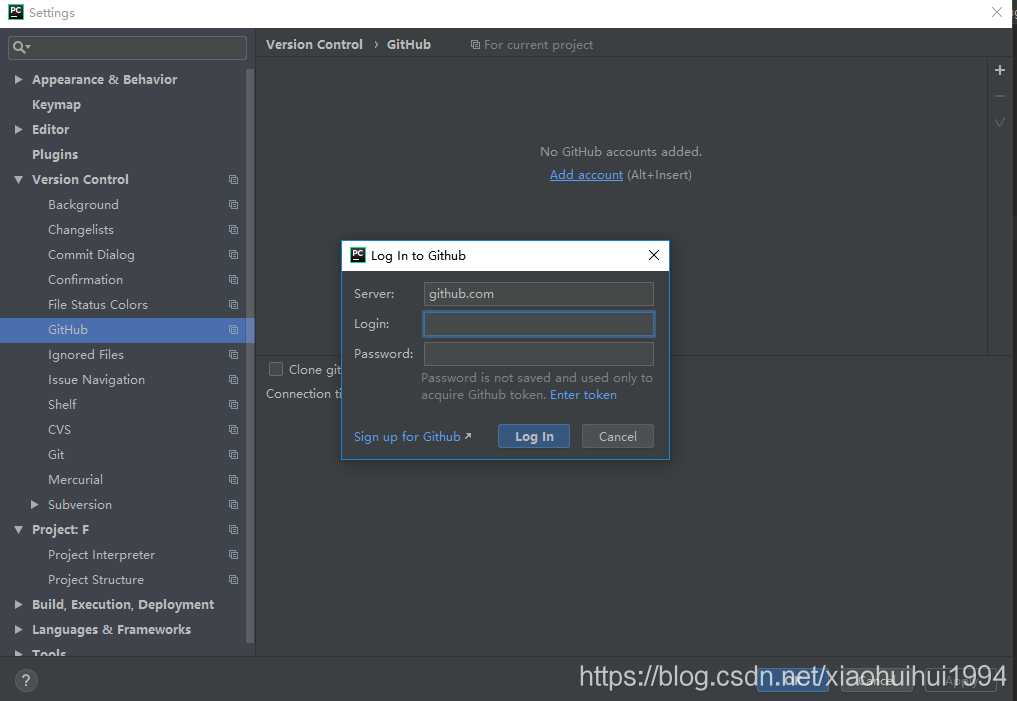Viewport: 1017px width, 701px height.
Task: Close the Log In to Github dialog
Action: (654, 255)
